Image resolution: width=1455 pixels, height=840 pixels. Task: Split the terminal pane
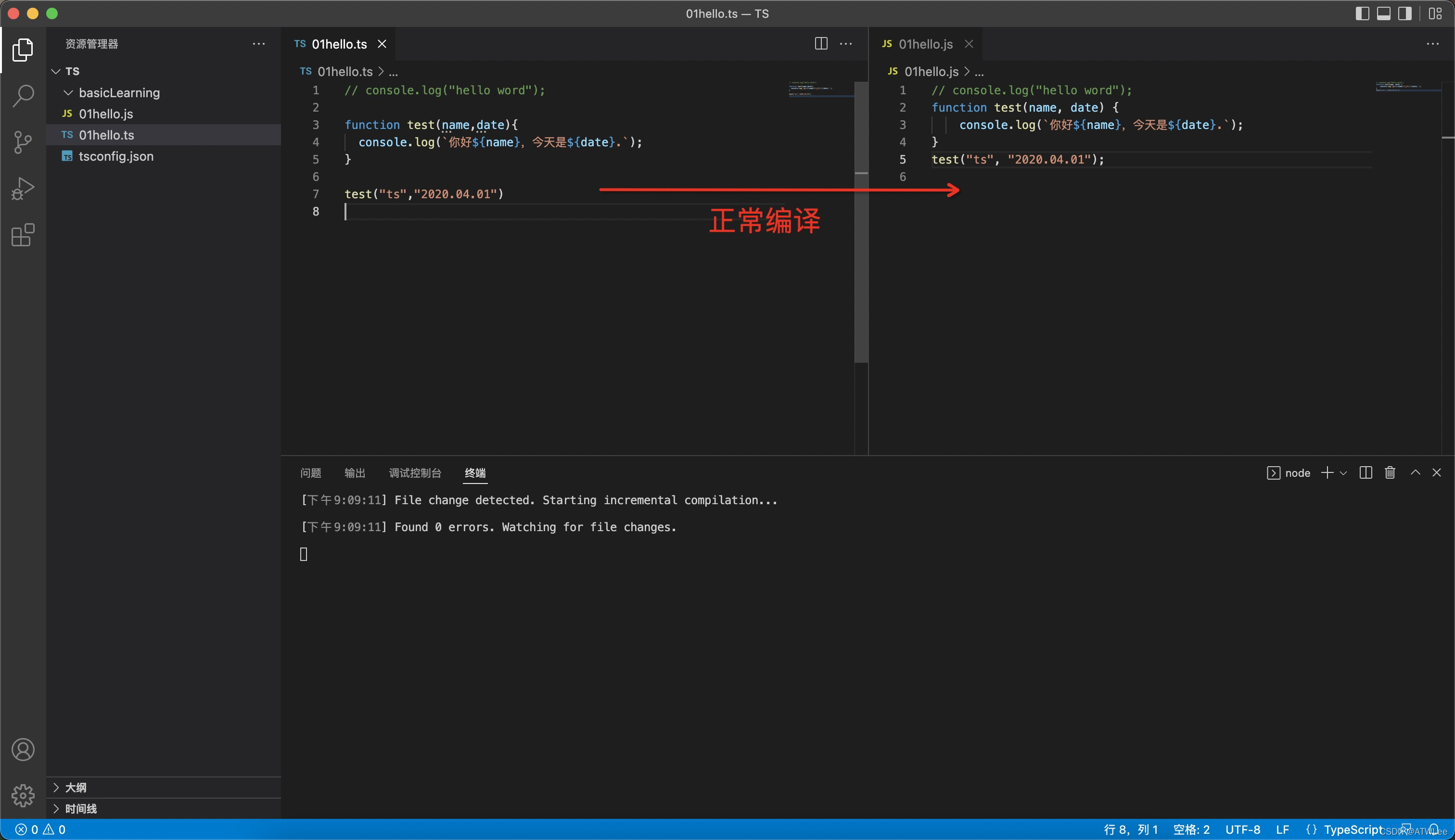pyautogui.click(x=1366, y=472)
